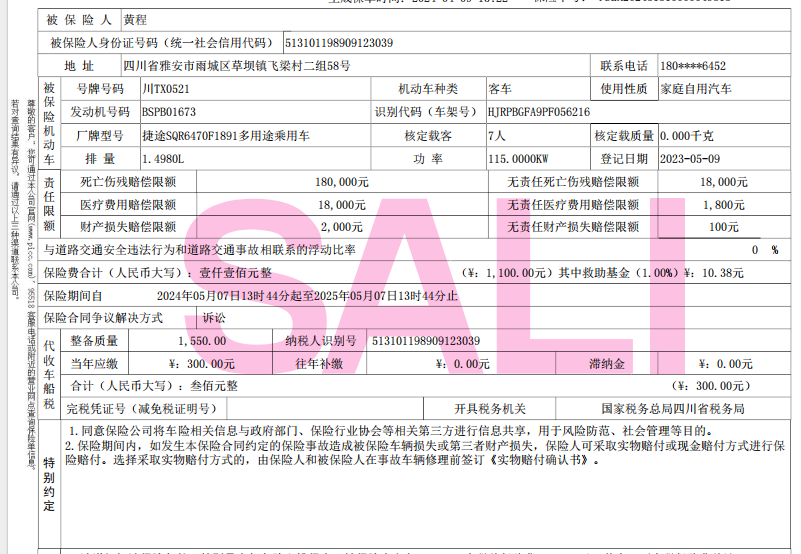Screen dimensions: 801x554
Task: Click the 180,000元 death disability limit
Action: 342,181
